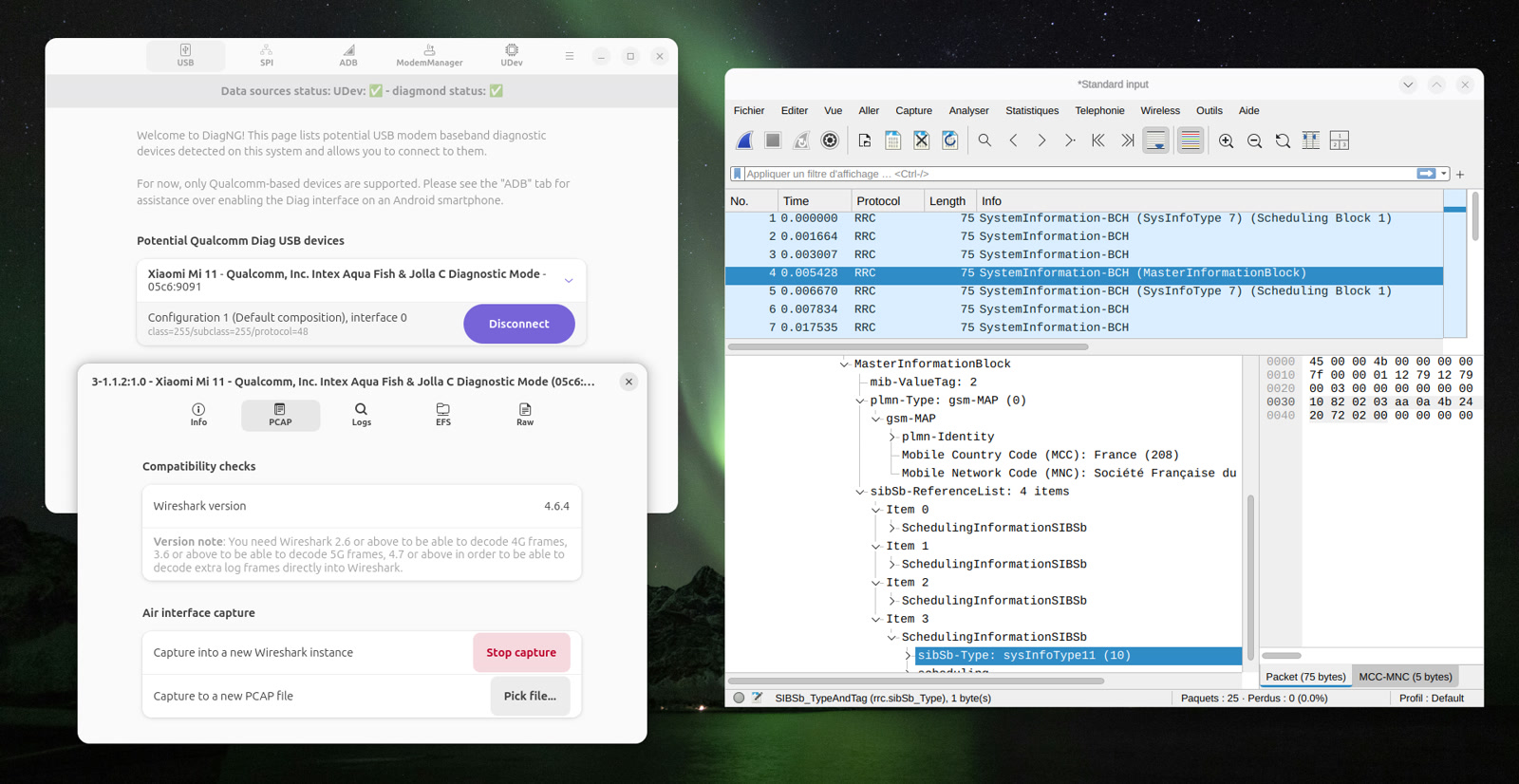Jump to last packet icon
This screenshot has width=1519, height=784.
(1127, 140)
